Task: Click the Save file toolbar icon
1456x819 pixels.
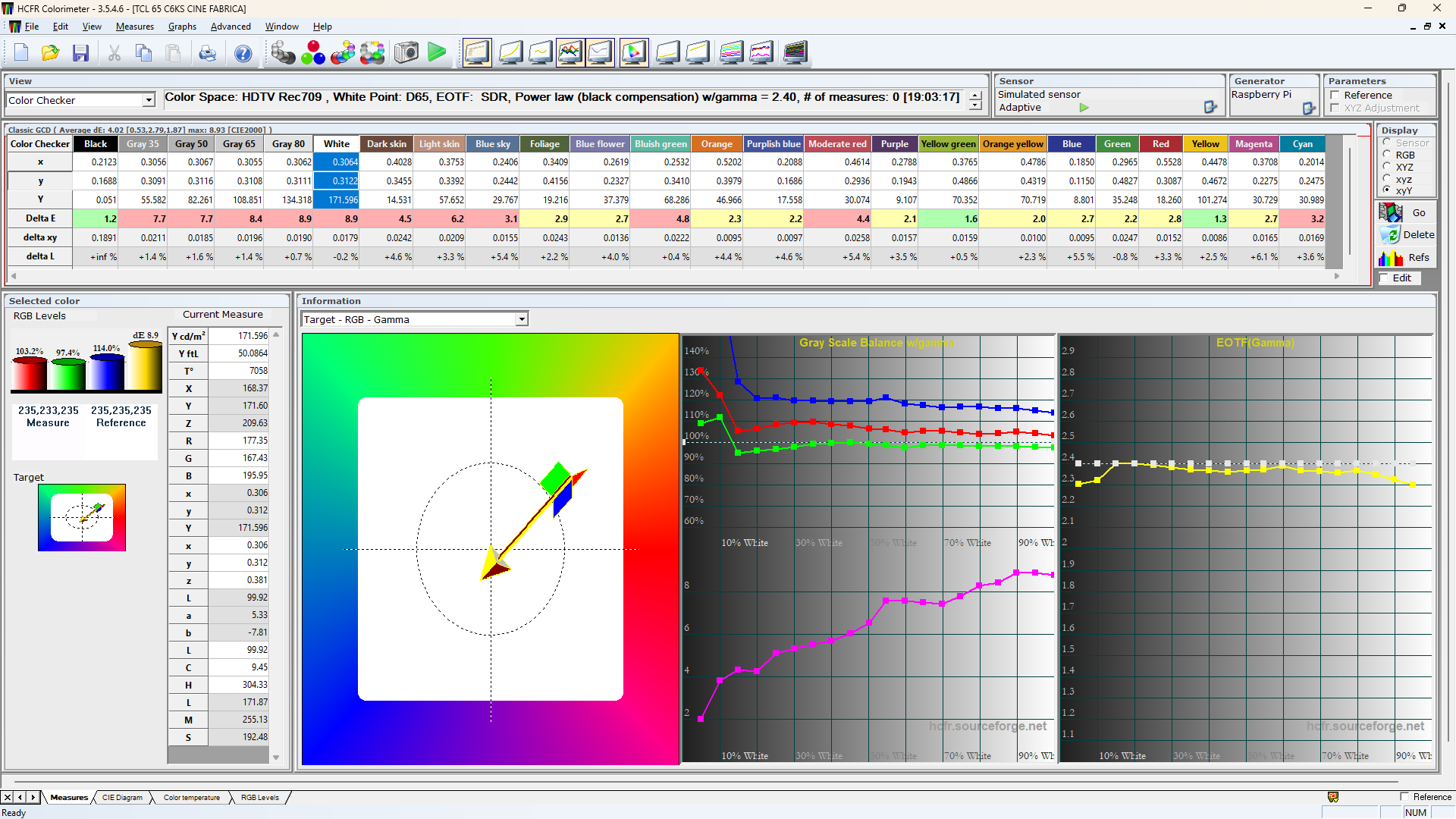Action: pos(80,53)
